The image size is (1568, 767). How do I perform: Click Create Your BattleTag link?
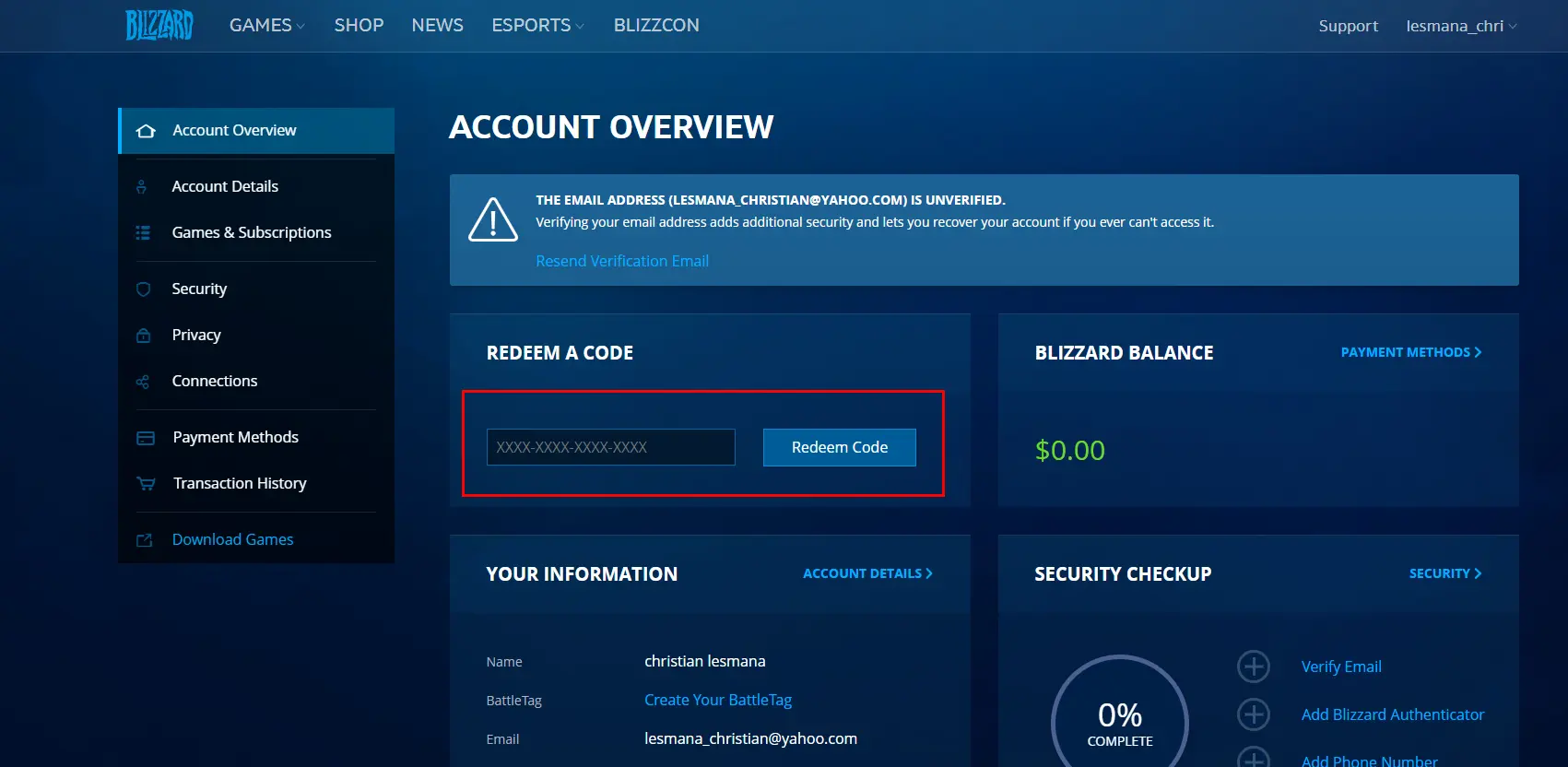click(x=717, y=700)
